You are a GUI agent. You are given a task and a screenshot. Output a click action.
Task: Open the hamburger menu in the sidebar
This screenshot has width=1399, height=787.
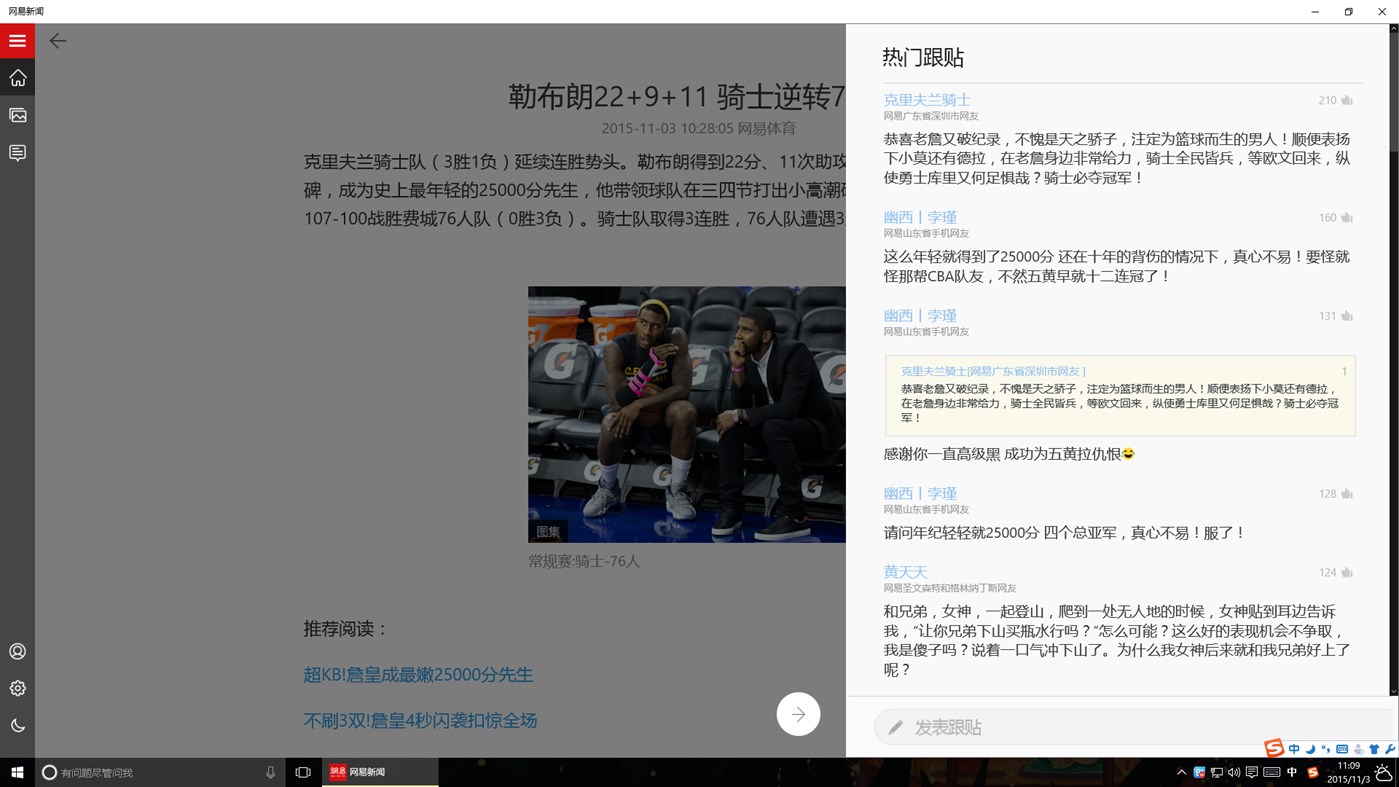tap(17, 41)
